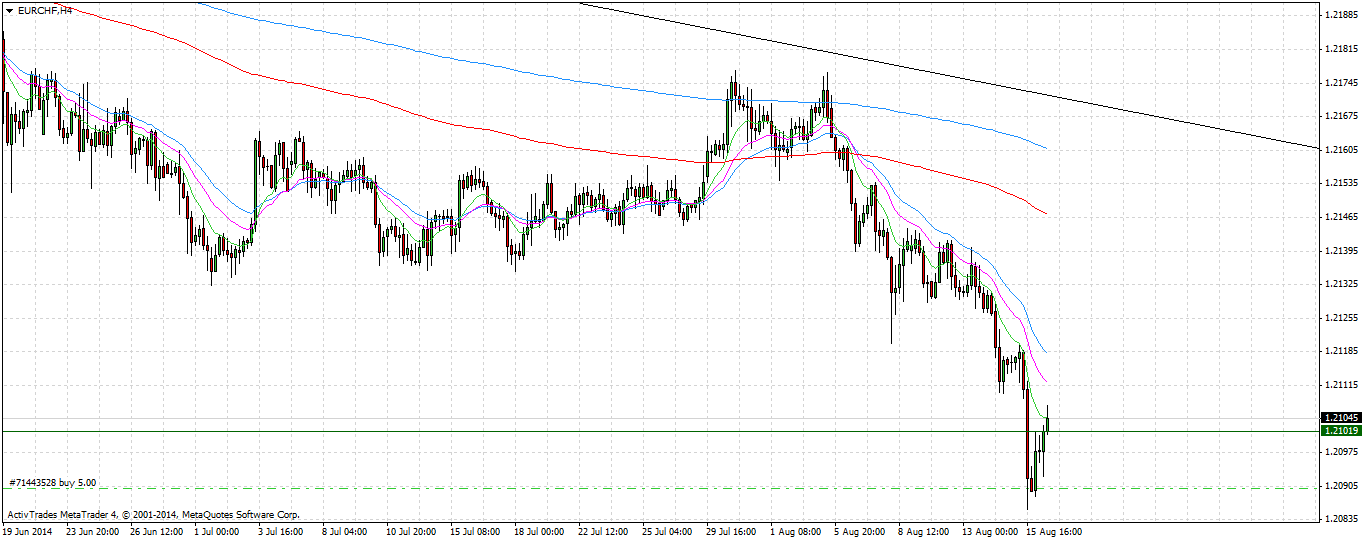
Task: Click the 1.21115 price scale label
Action: (1340, 385)
